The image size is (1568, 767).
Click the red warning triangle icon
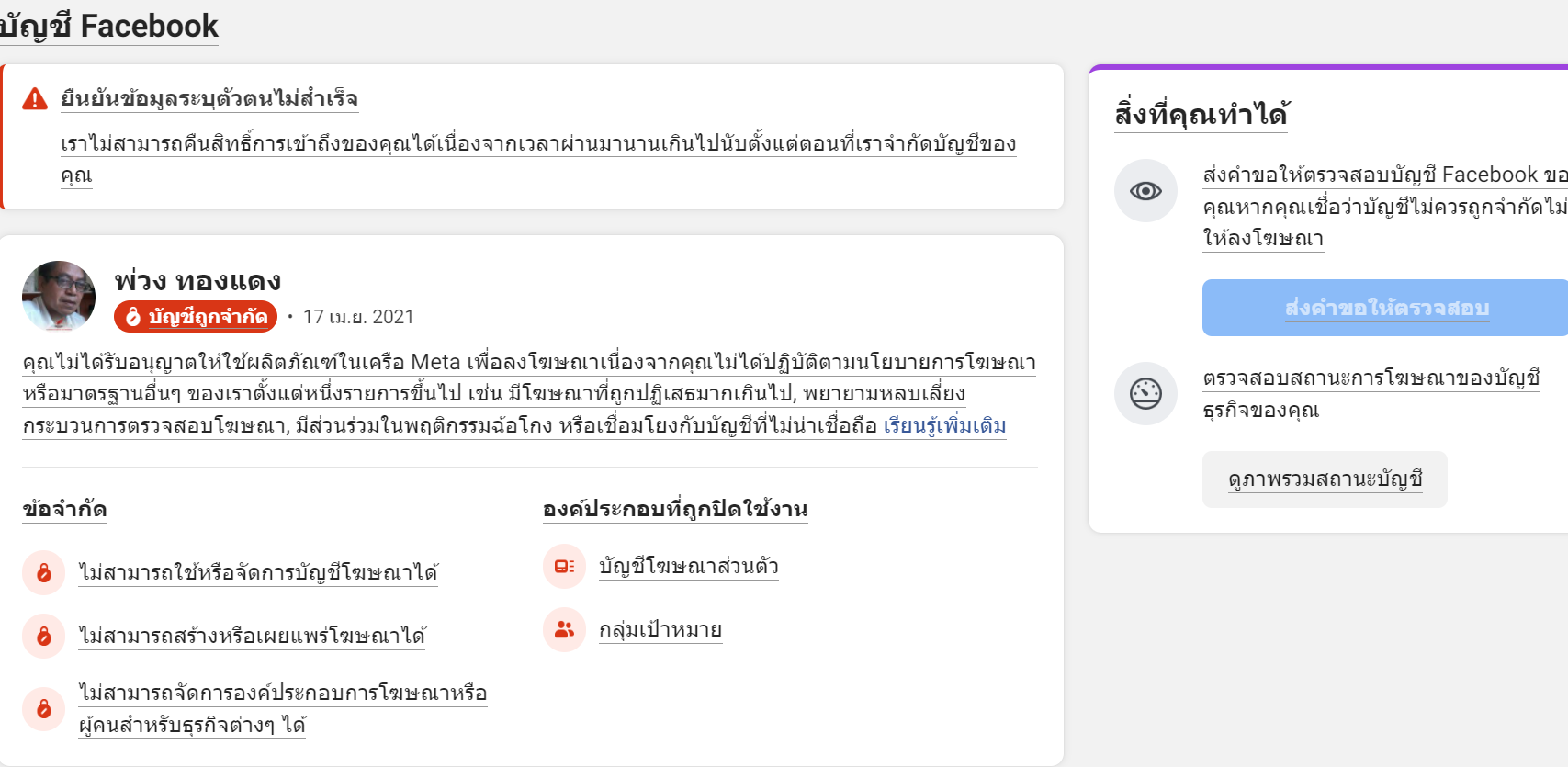35,99
